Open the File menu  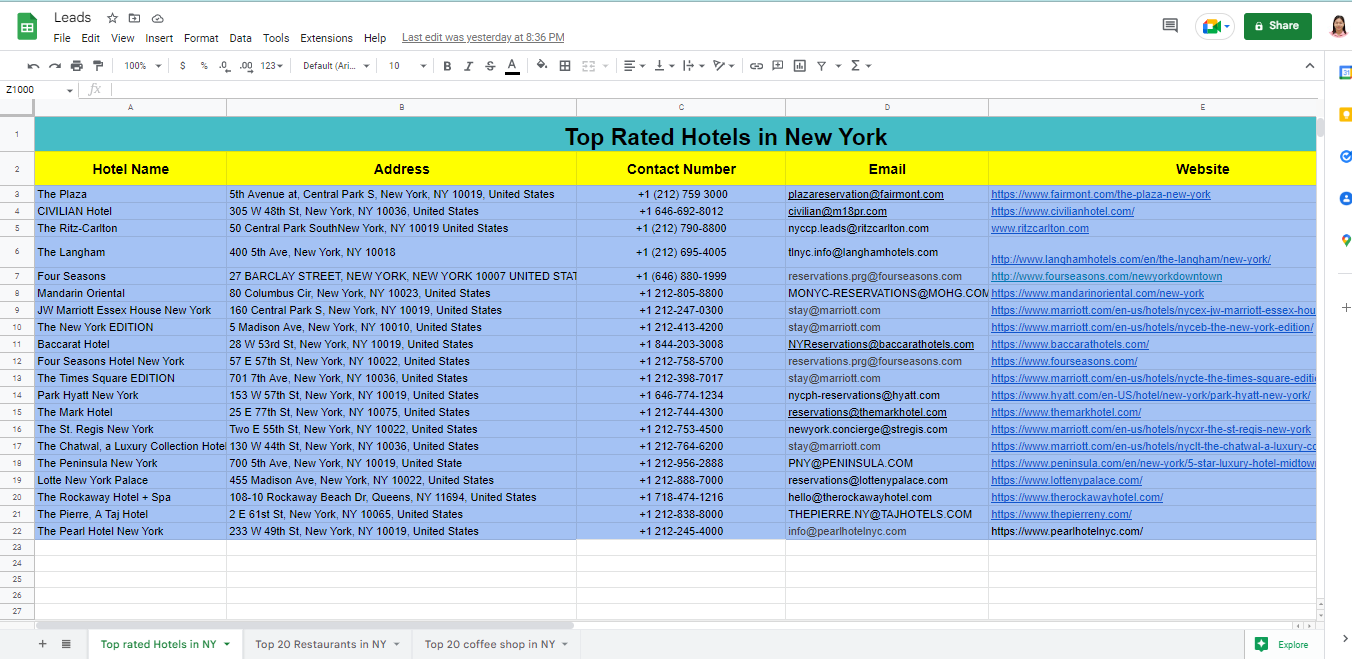tap(62, 38)
